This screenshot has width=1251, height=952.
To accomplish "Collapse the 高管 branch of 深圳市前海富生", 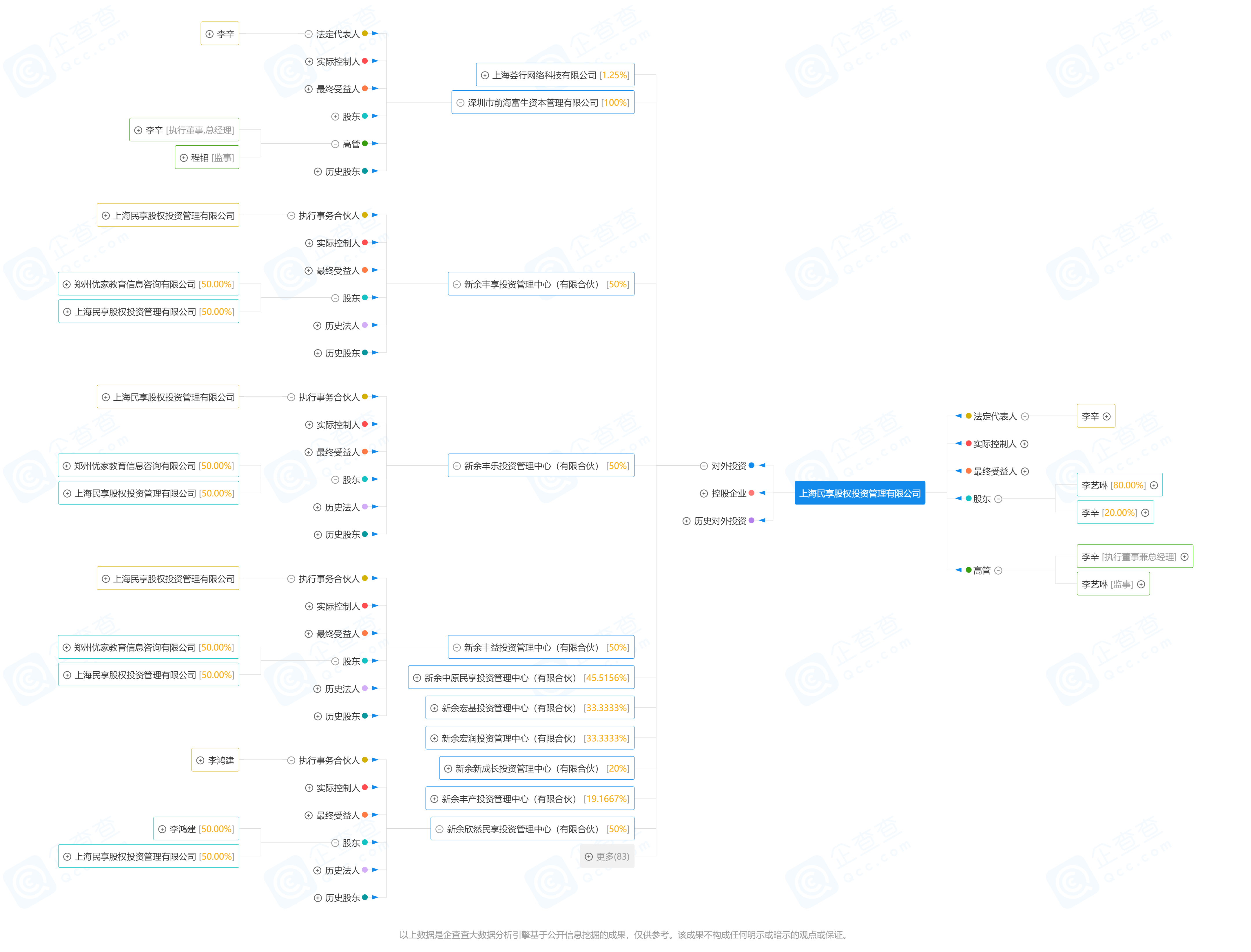I will click(335, 144).
